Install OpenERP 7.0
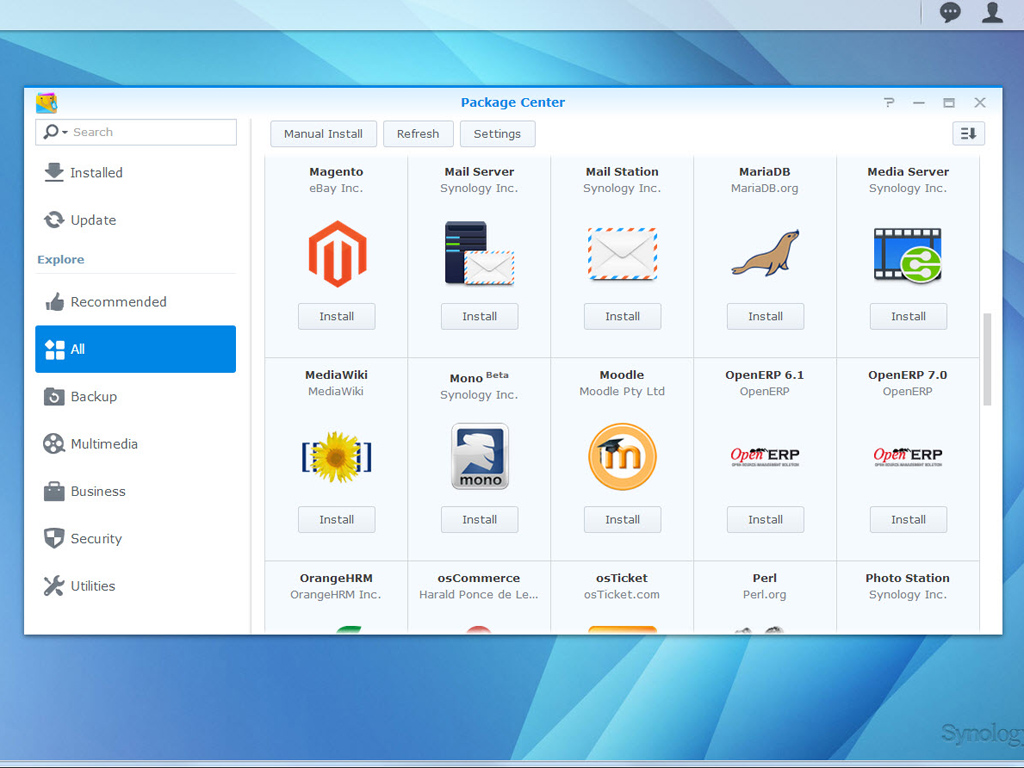 click(908, 520)
